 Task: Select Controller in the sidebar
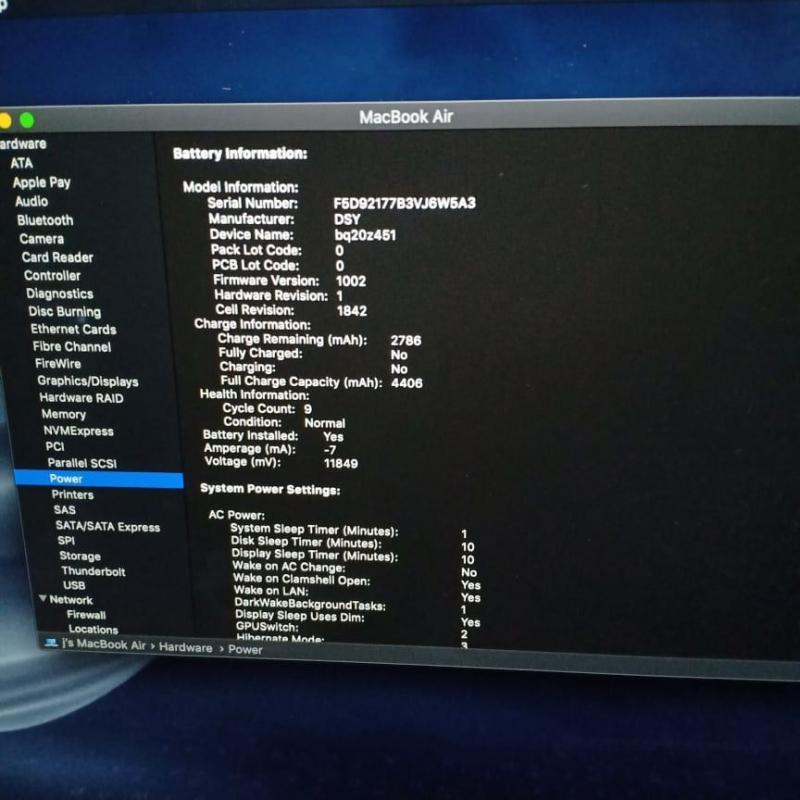[x=52, y=276]
